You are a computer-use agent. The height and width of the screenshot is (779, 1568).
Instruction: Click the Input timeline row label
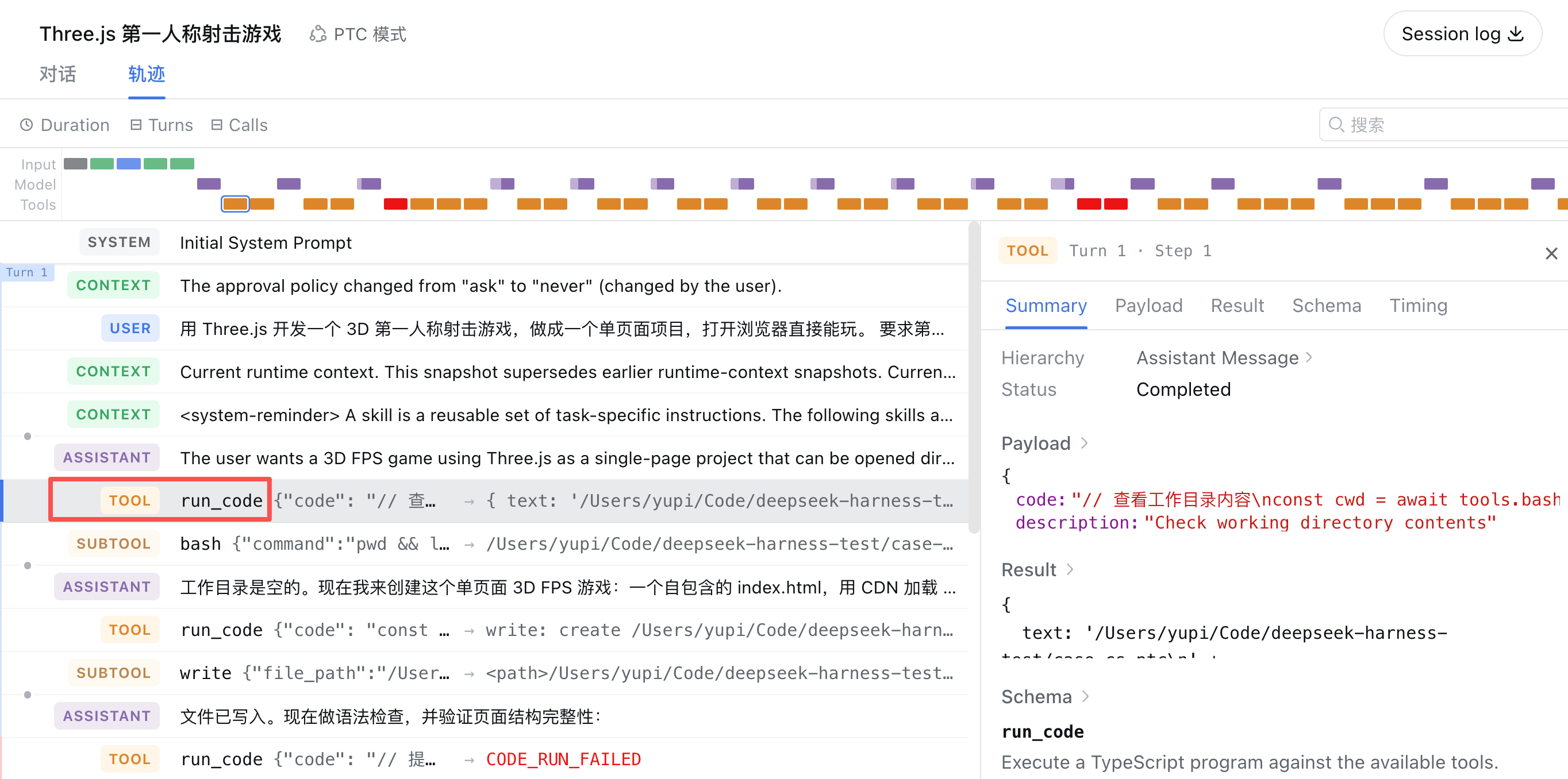(x=38, y=164)
